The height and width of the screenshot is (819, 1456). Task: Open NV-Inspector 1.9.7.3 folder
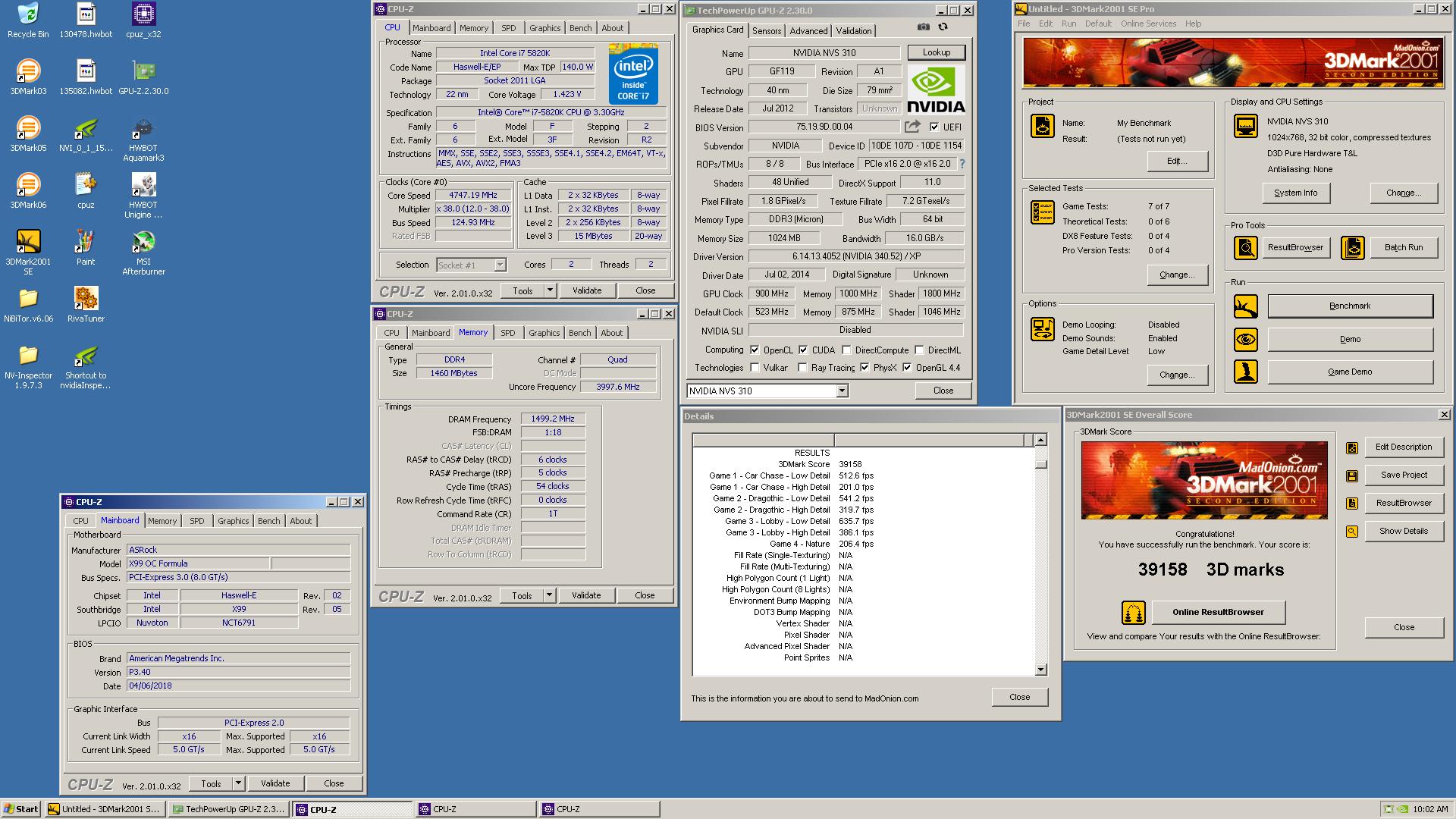coord(28,367)
